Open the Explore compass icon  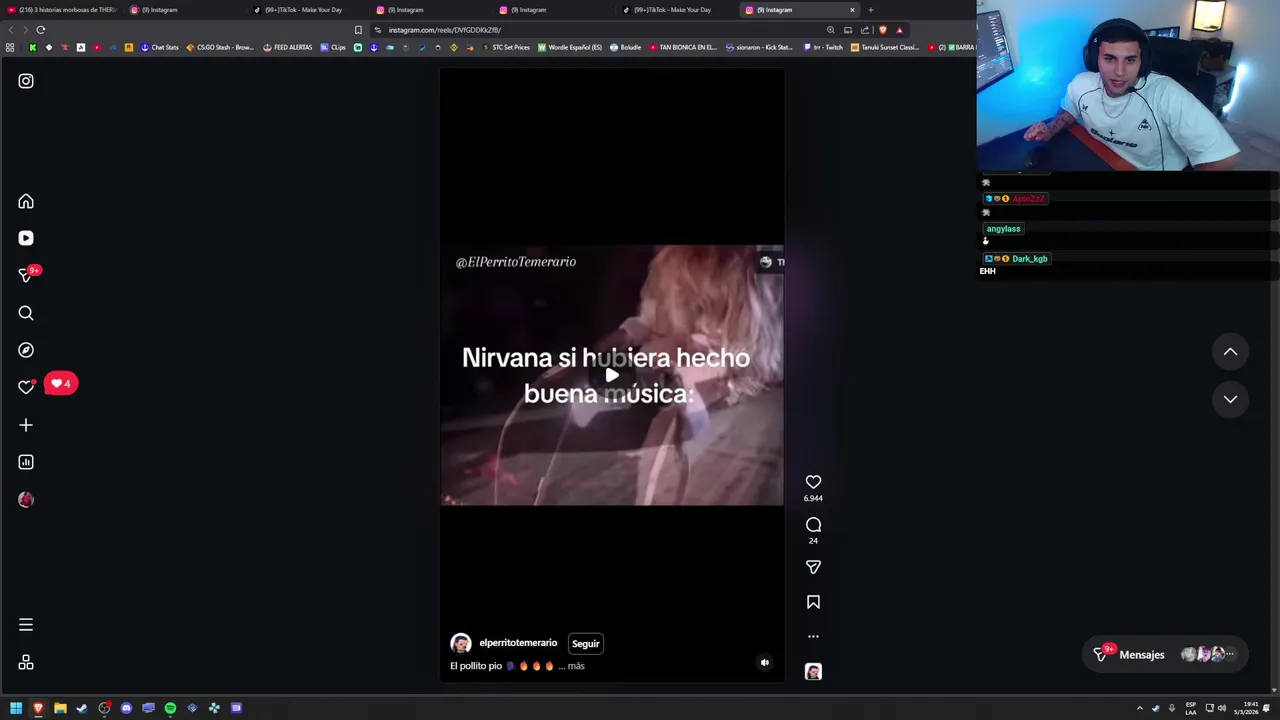[26, 350]
